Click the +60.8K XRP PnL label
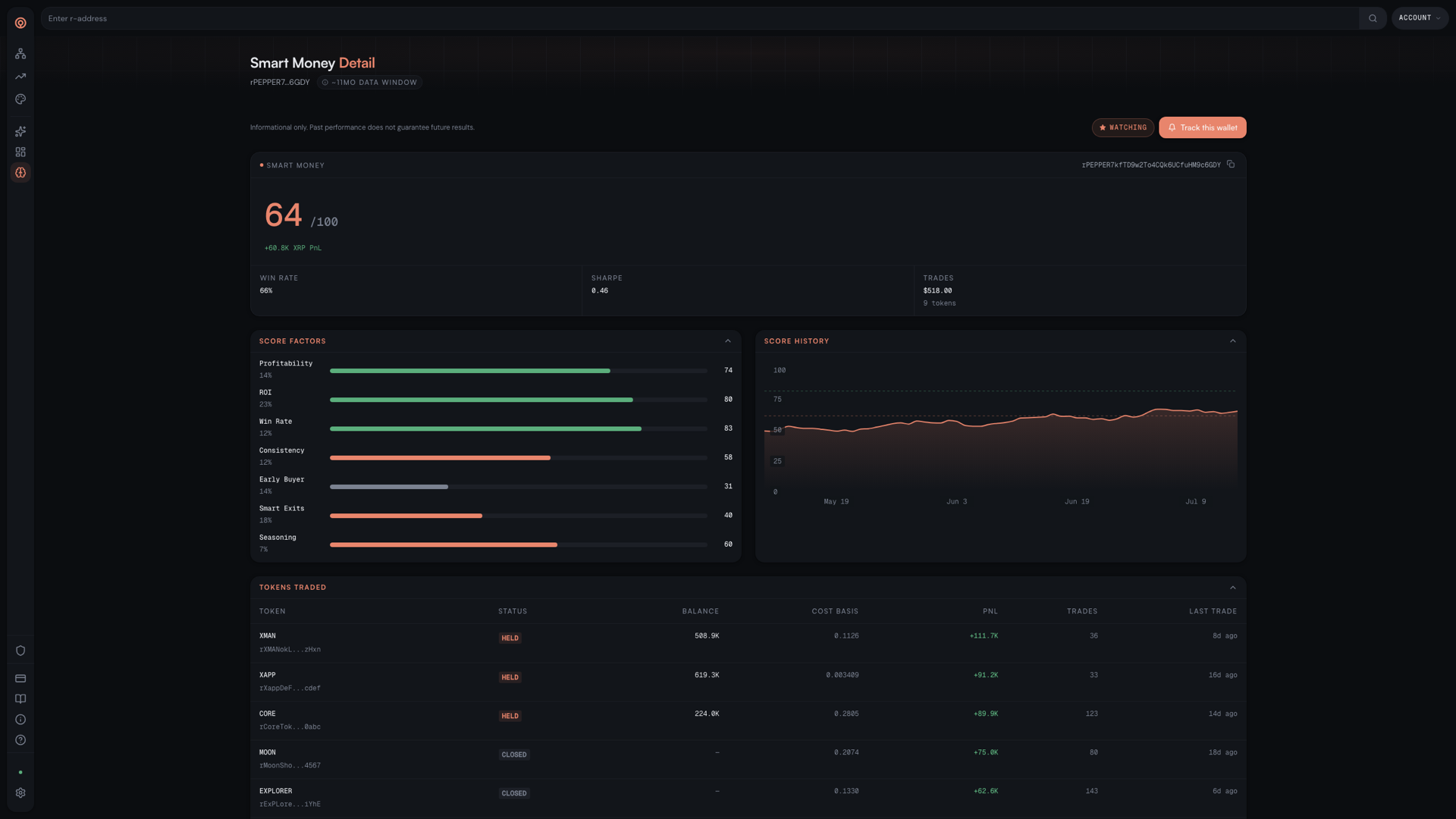Image resolution: width=1456 pixels, height=819 pixels. (x=293, y=248)
